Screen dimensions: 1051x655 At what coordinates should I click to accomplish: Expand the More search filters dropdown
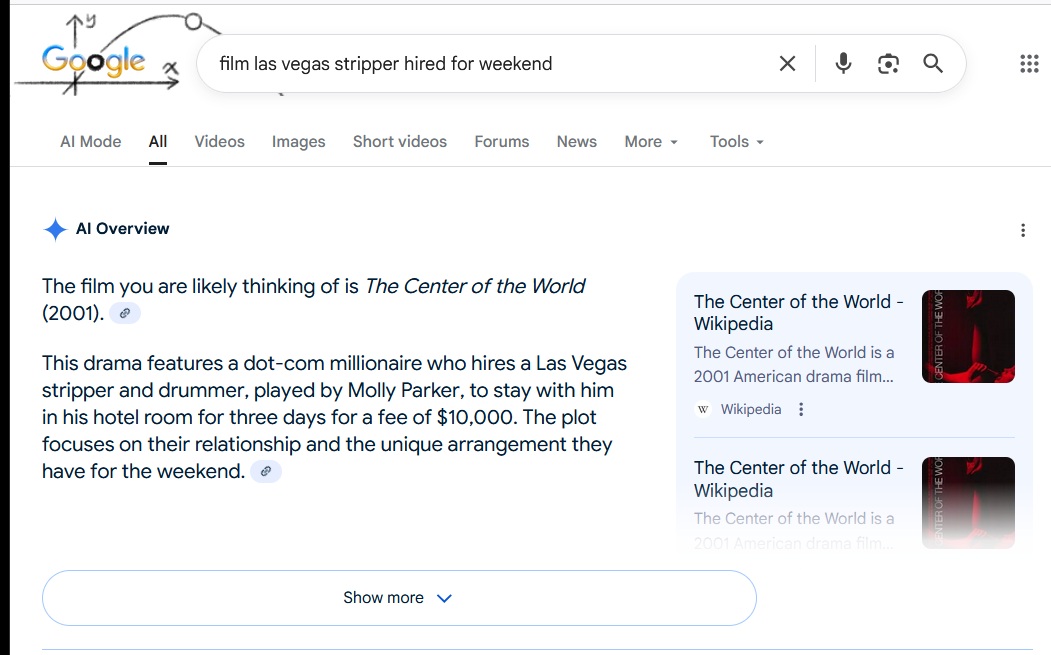tap(651, 142)
